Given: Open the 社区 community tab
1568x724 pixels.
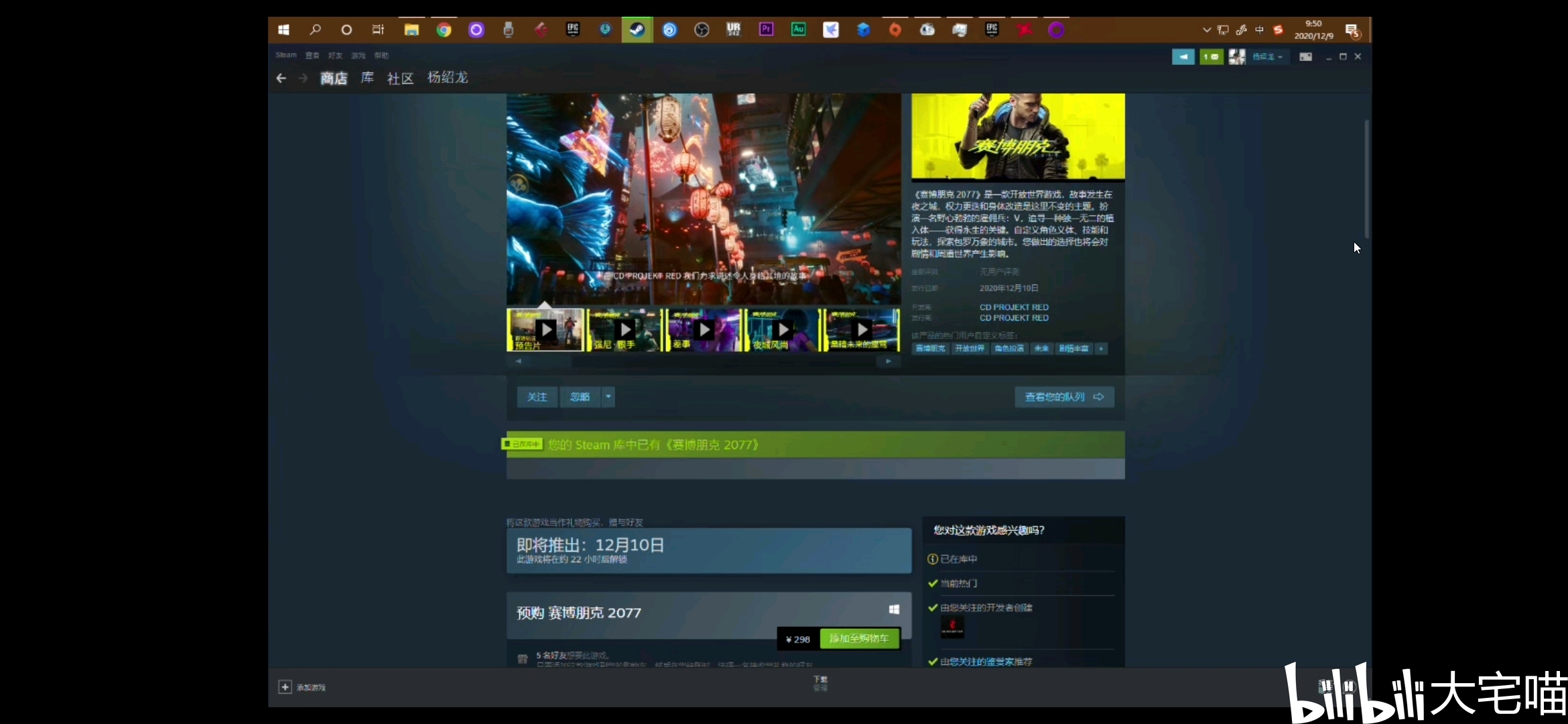Looking at the screenshot, I should [x=400, y=78].
